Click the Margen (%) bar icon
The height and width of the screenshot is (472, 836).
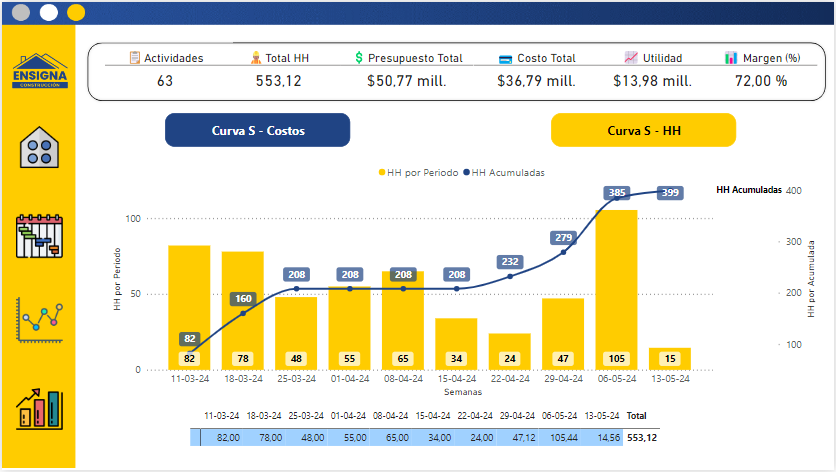[732, 58]
